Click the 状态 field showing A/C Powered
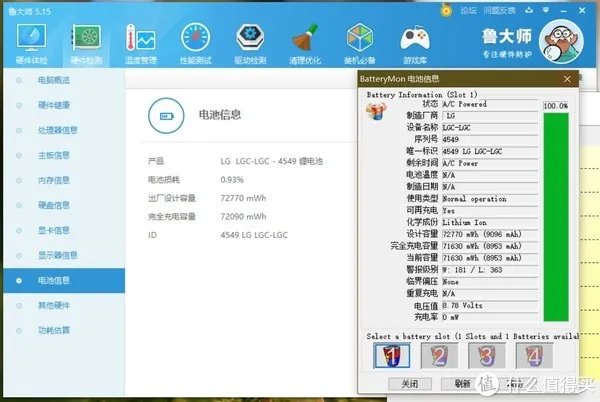The image size is (600, 402). [x=490, y=104]
